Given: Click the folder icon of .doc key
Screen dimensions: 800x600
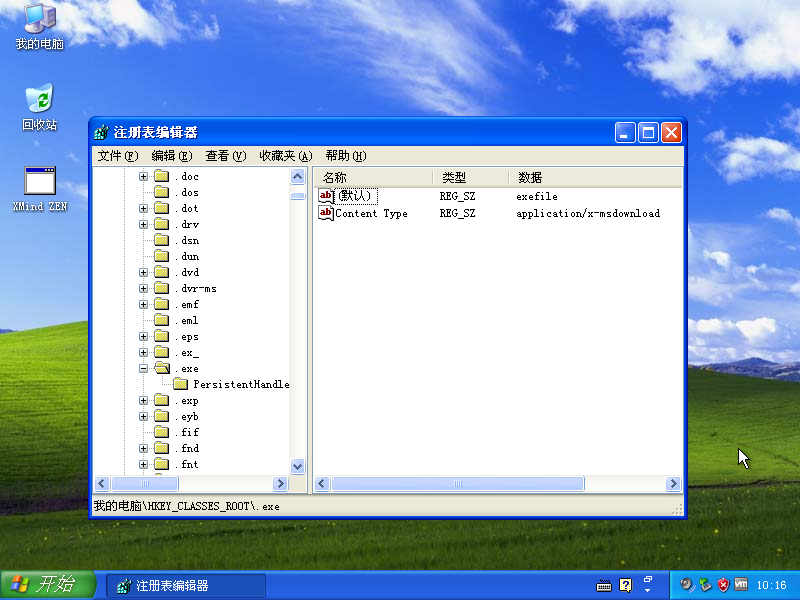Looking at the screenshot, I should pos(162,177).
